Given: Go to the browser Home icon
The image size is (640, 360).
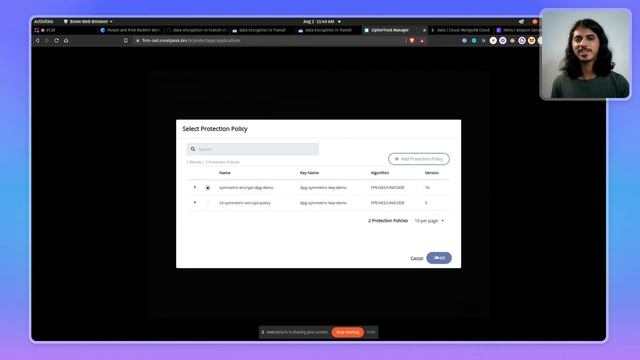Looking at the screenshot, I should (66, 40).
